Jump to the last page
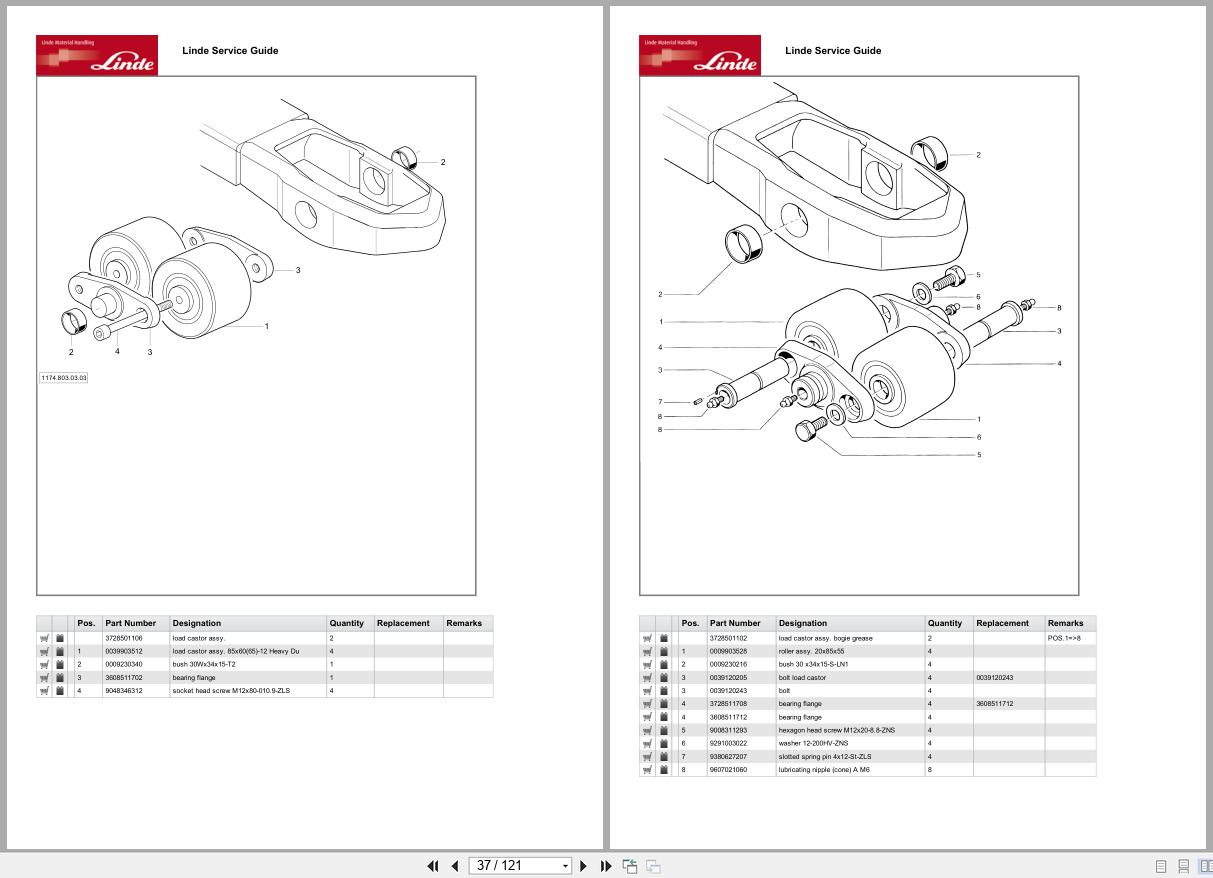 click(606, 866)
